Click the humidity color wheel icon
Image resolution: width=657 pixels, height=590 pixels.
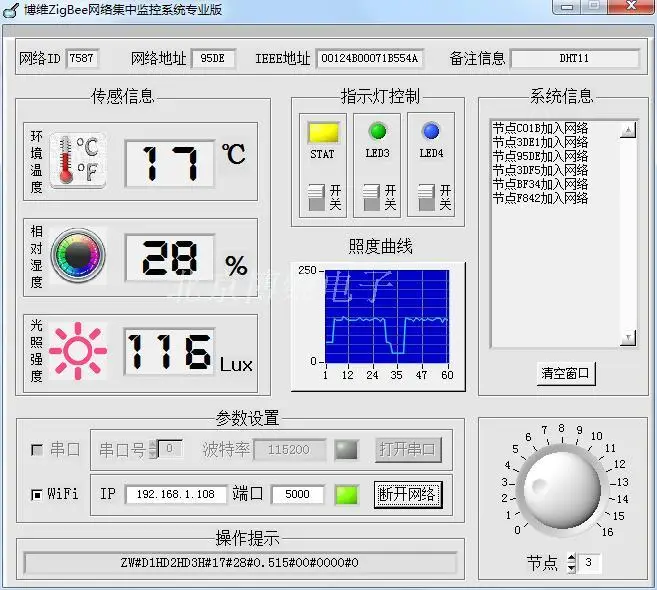(x=77, y=256)
